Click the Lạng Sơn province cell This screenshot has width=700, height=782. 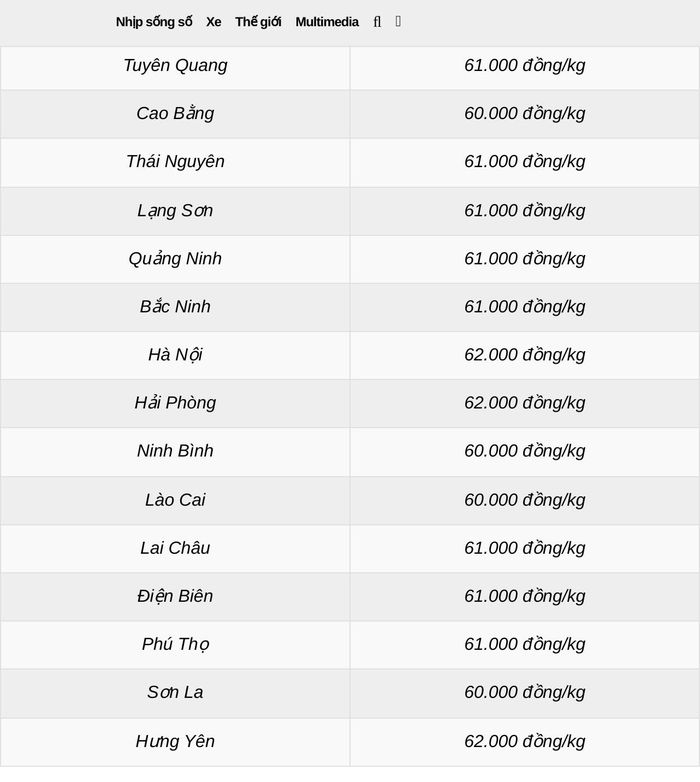coord(175,210)
